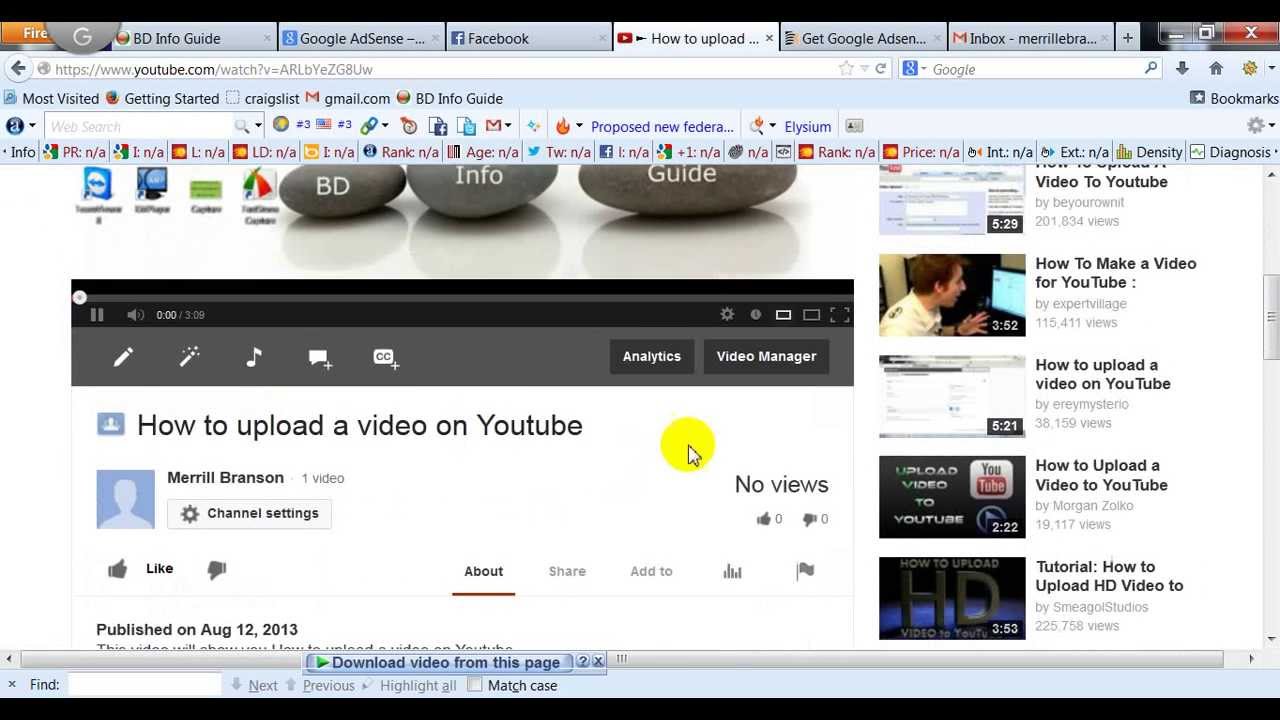Click the video progress bar scrubber
This screenshot has width=1280, height=720.
(79, 297)
